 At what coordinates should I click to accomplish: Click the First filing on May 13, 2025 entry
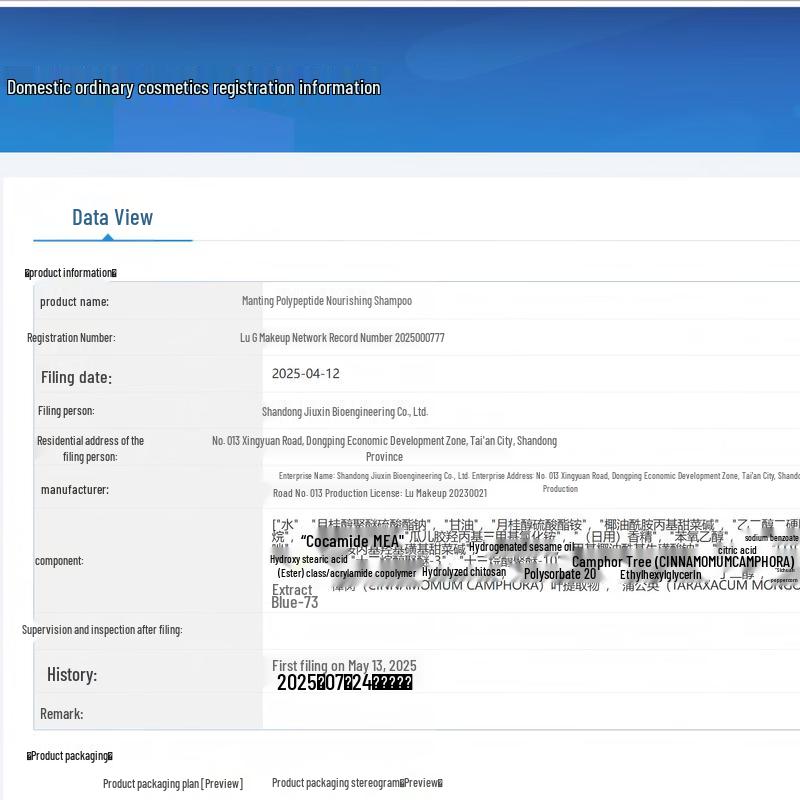click(344, 666)
